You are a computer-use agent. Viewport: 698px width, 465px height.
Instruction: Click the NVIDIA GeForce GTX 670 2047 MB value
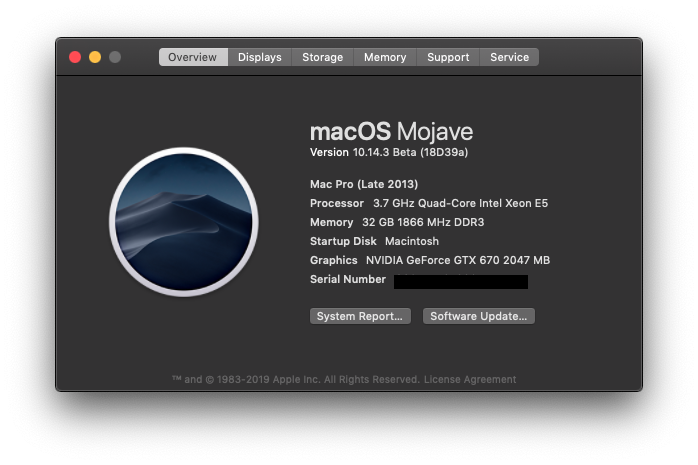click(458, 260)
